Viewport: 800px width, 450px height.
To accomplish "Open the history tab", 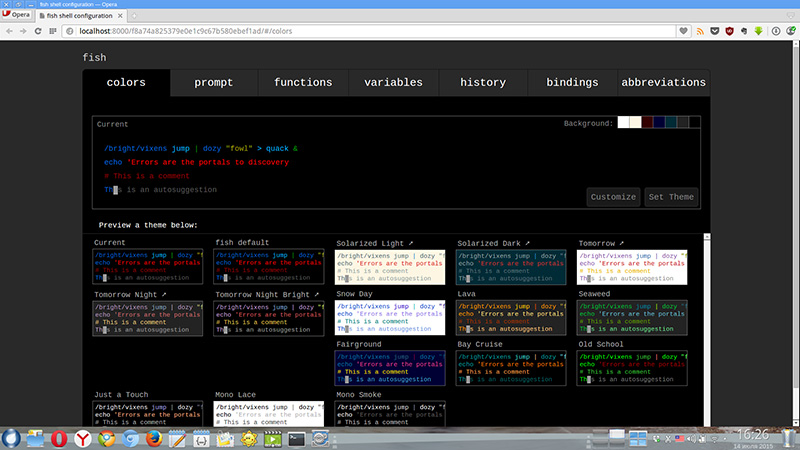I will coord(483,83).
